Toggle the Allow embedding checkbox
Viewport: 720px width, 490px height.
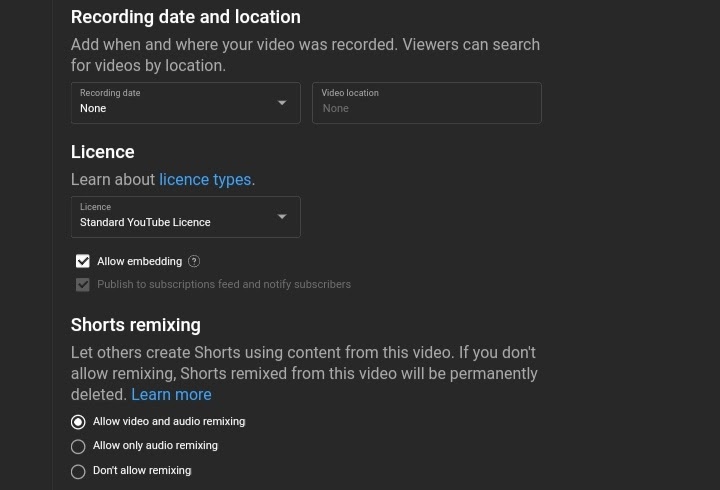[83, 262]
